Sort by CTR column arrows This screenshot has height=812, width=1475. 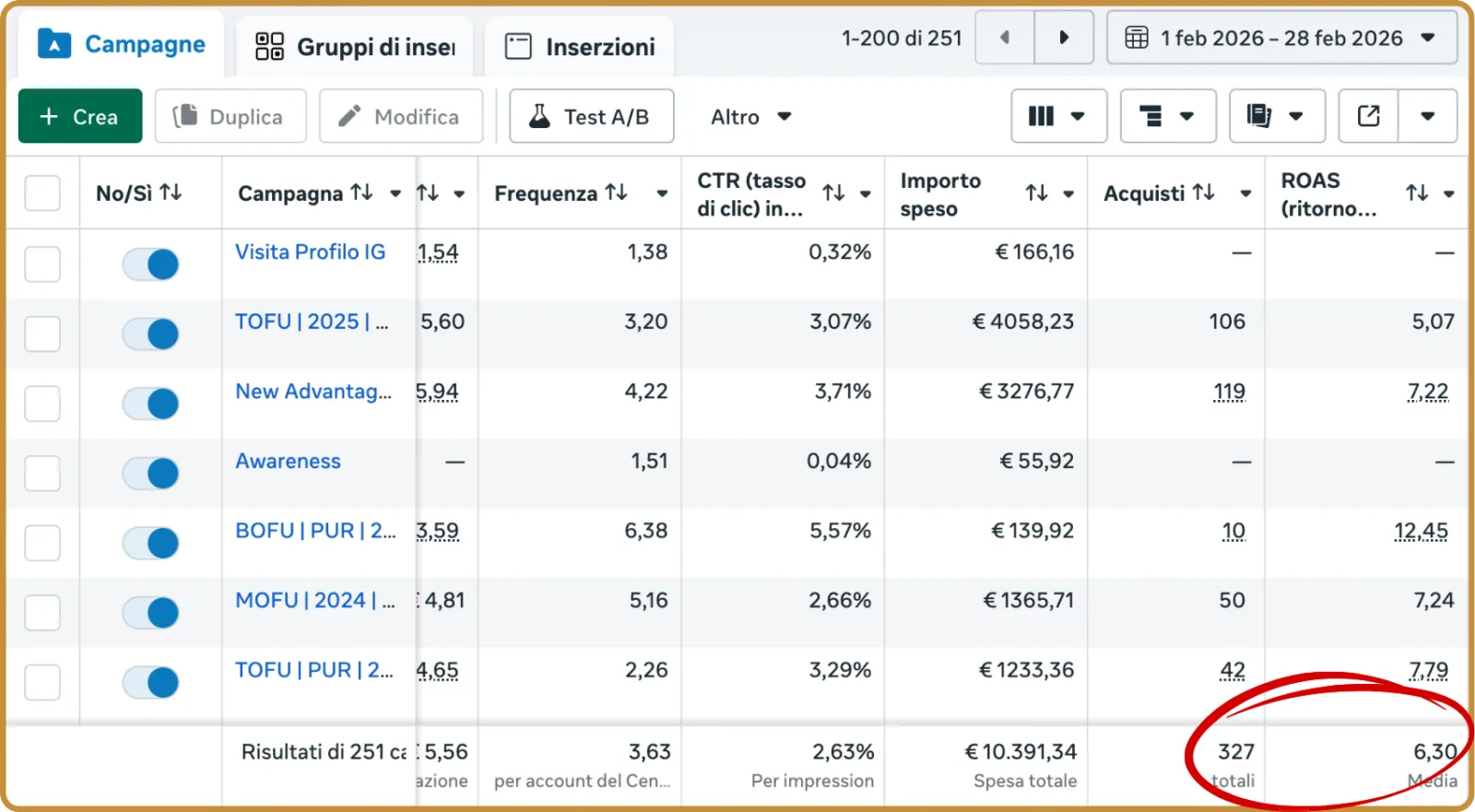point(833,193)
